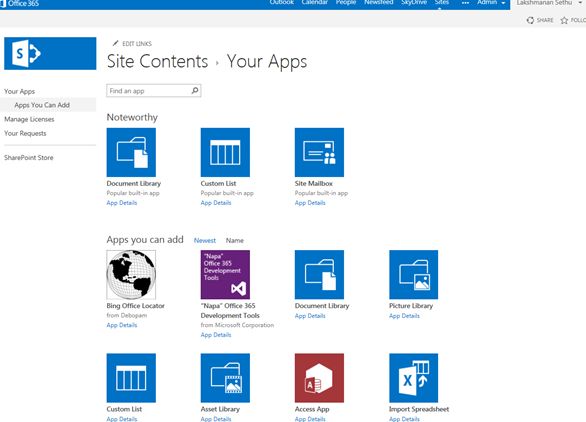Image resolution: width=586 pixels, height=422 pixels.
Task: Select Apps You Can Add in left navigation
Action: pyautogui.click(x=42, y=105)
